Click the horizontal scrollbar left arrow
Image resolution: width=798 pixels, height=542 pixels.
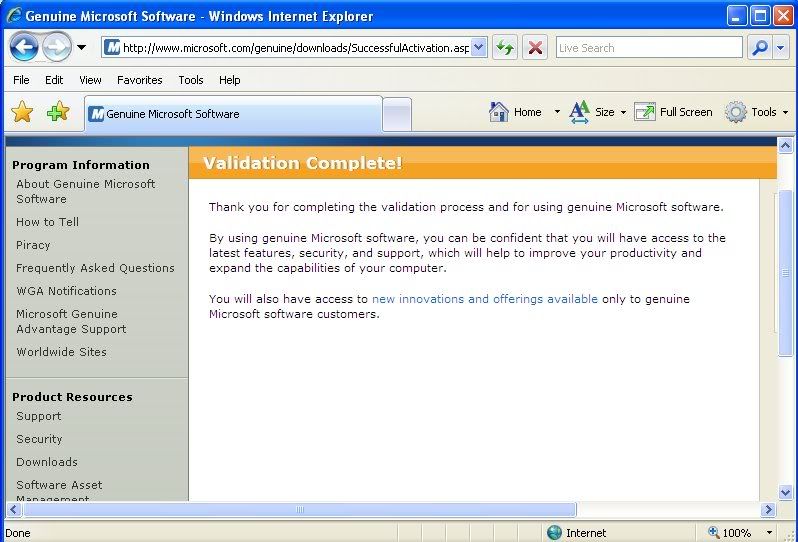coord(13,509)
